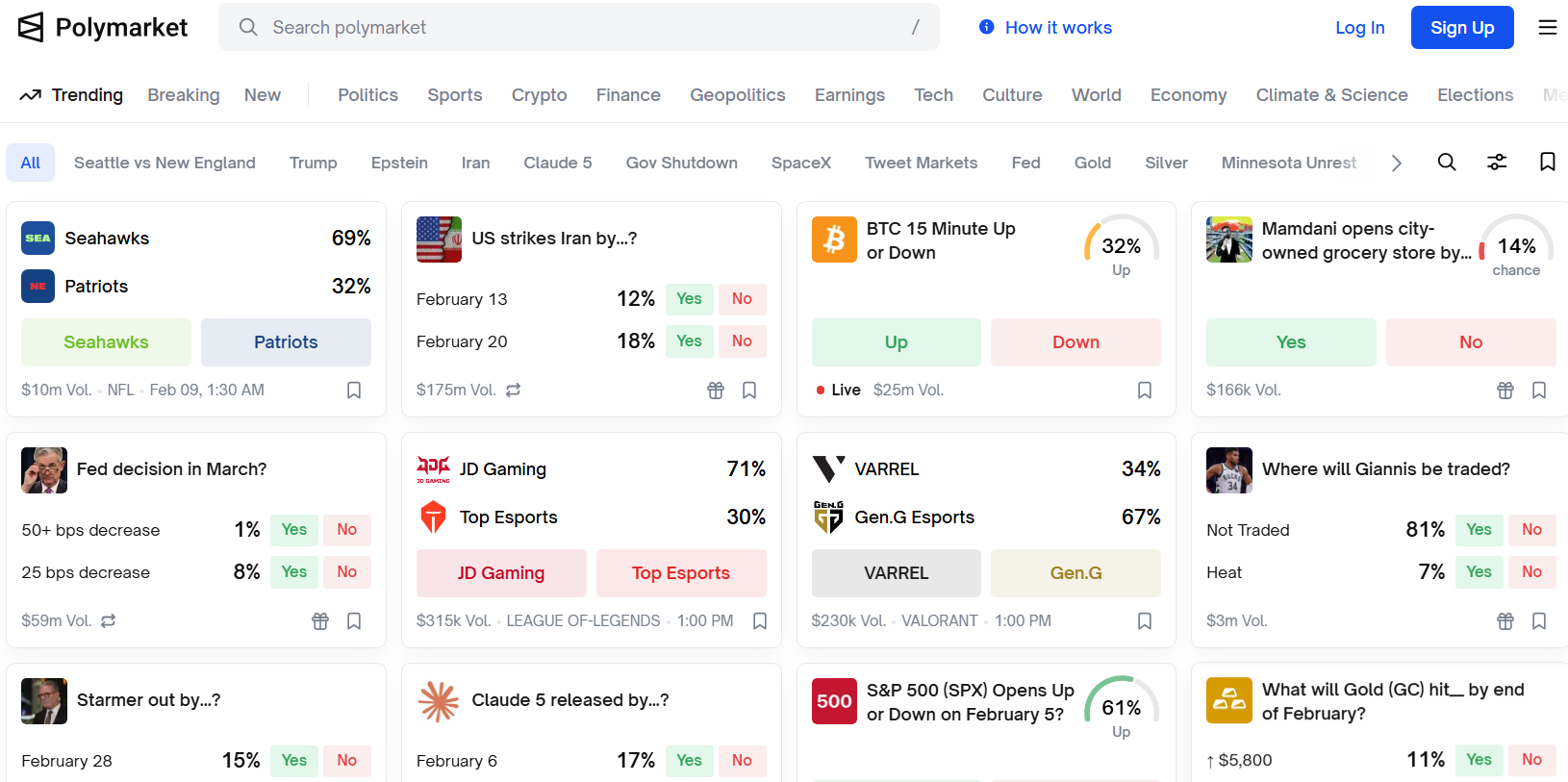Click the 32% Up gauge on BTC card

click(x=1121, y=247)
